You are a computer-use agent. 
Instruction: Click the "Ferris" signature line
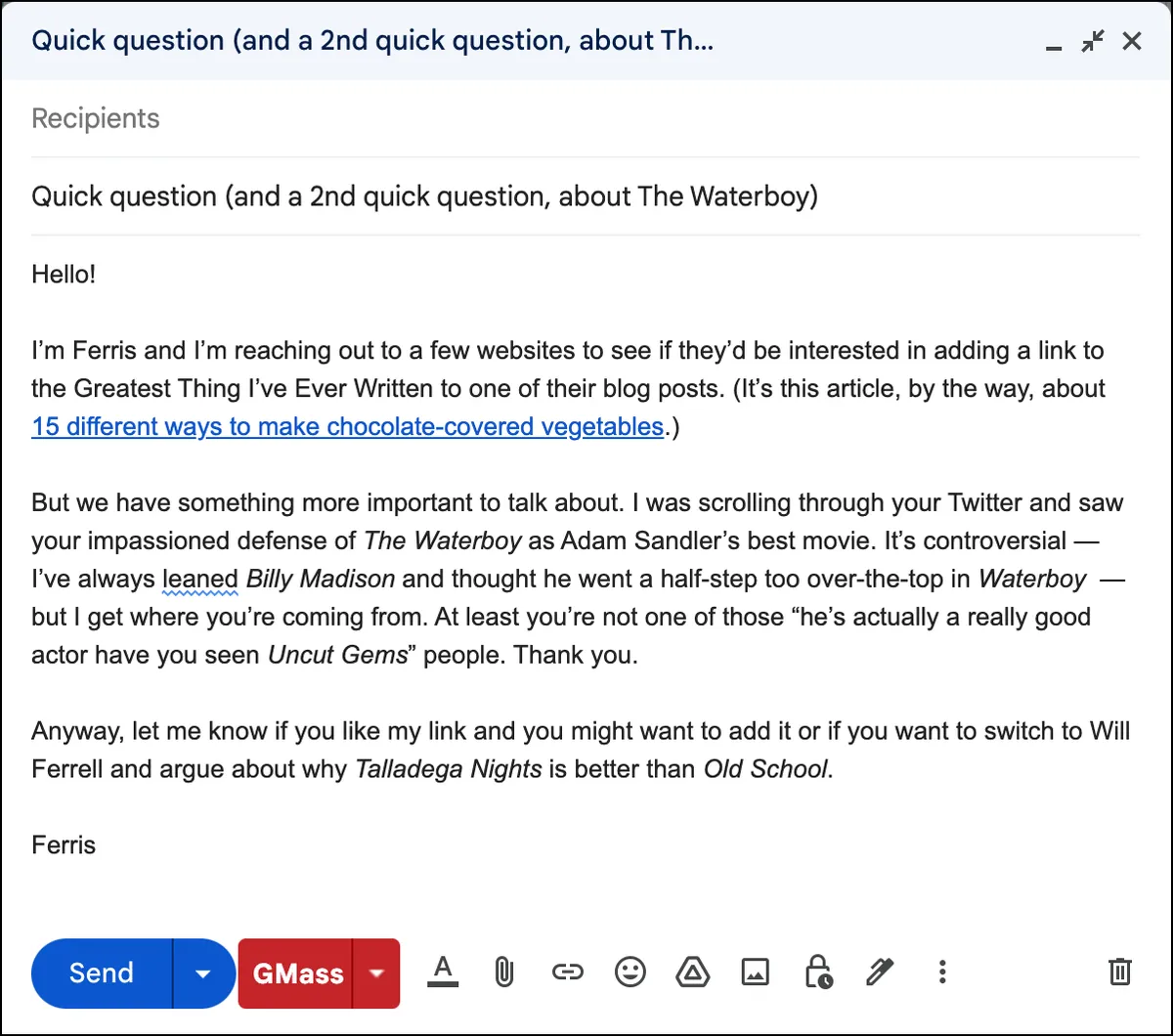(x=64, y=845)
